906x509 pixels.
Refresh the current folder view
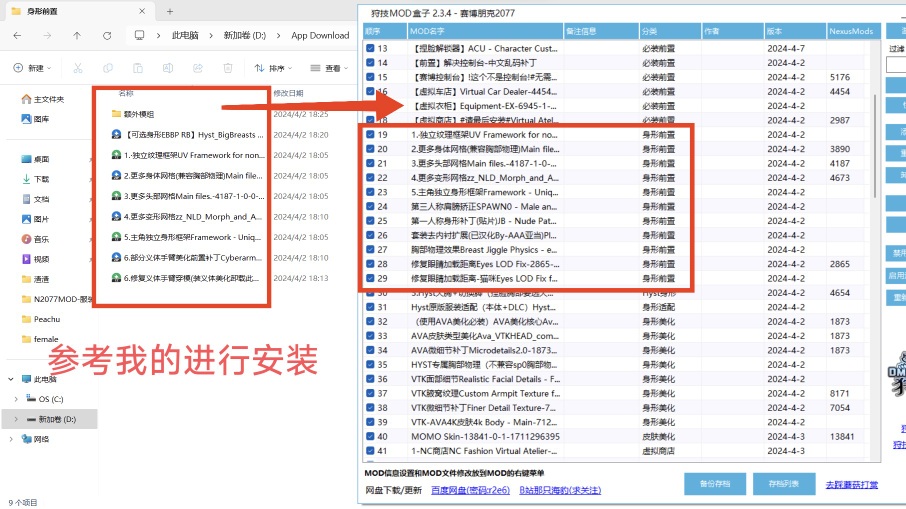[x=106, y=35]
